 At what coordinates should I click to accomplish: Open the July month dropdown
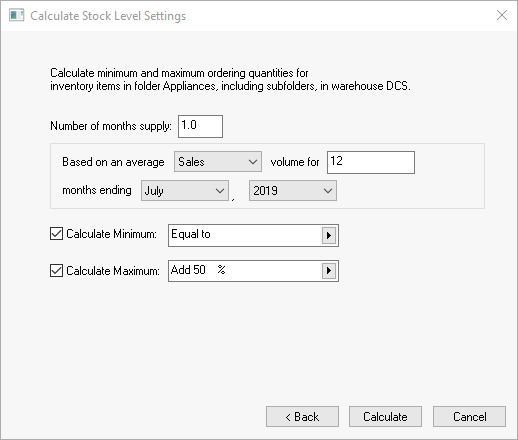(x=185, y=191)
